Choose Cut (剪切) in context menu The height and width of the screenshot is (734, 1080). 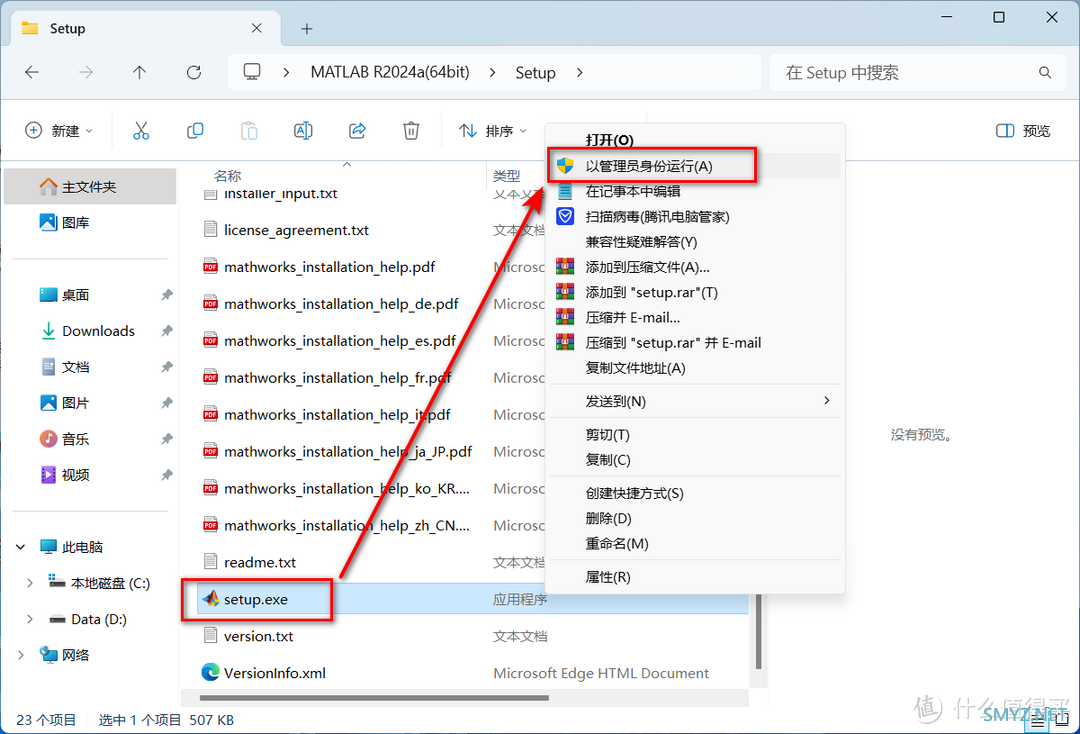click(x=695, y=434)
